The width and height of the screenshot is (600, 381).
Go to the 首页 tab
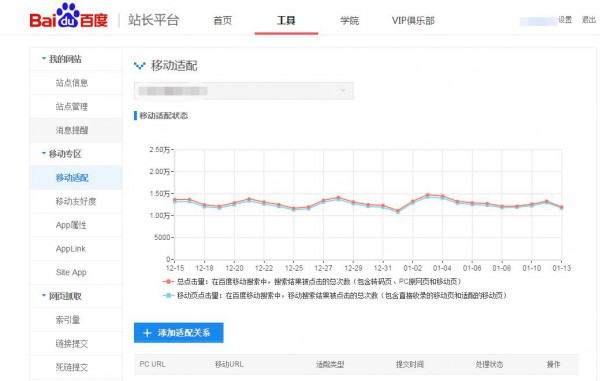pos(222,20)
